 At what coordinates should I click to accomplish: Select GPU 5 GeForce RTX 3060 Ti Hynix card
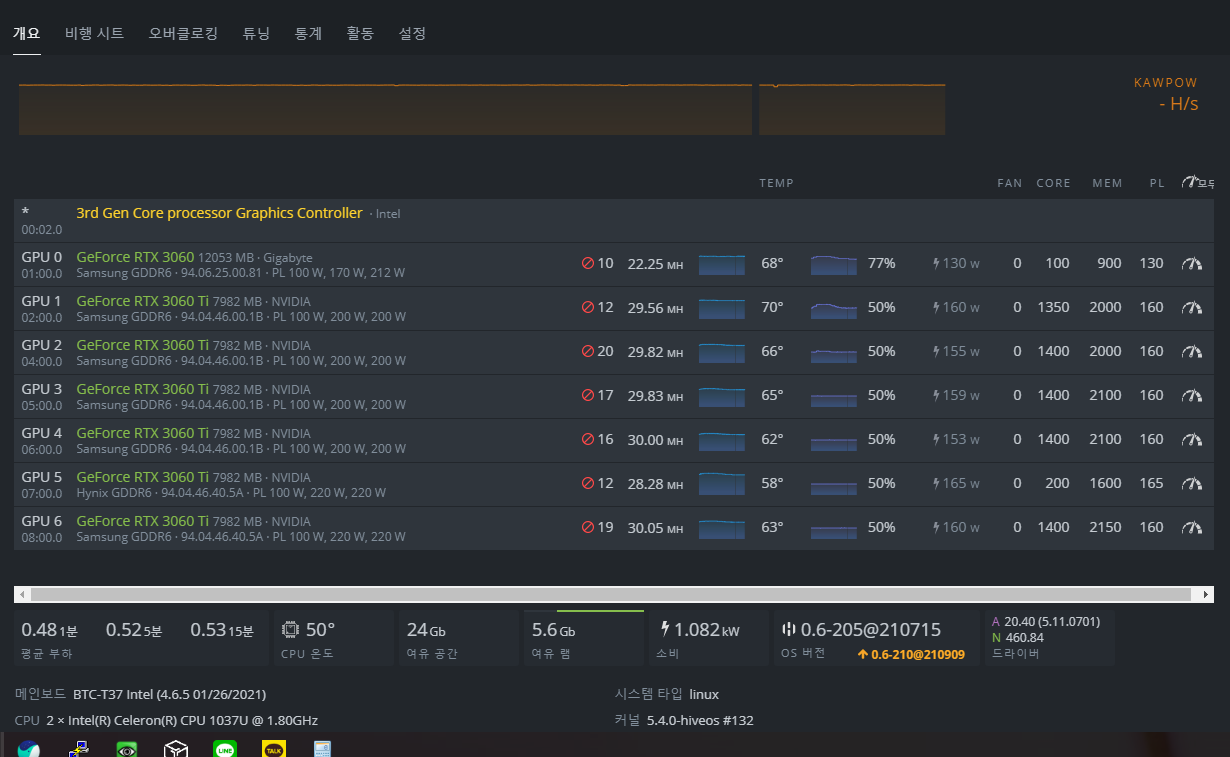point(142,477)
